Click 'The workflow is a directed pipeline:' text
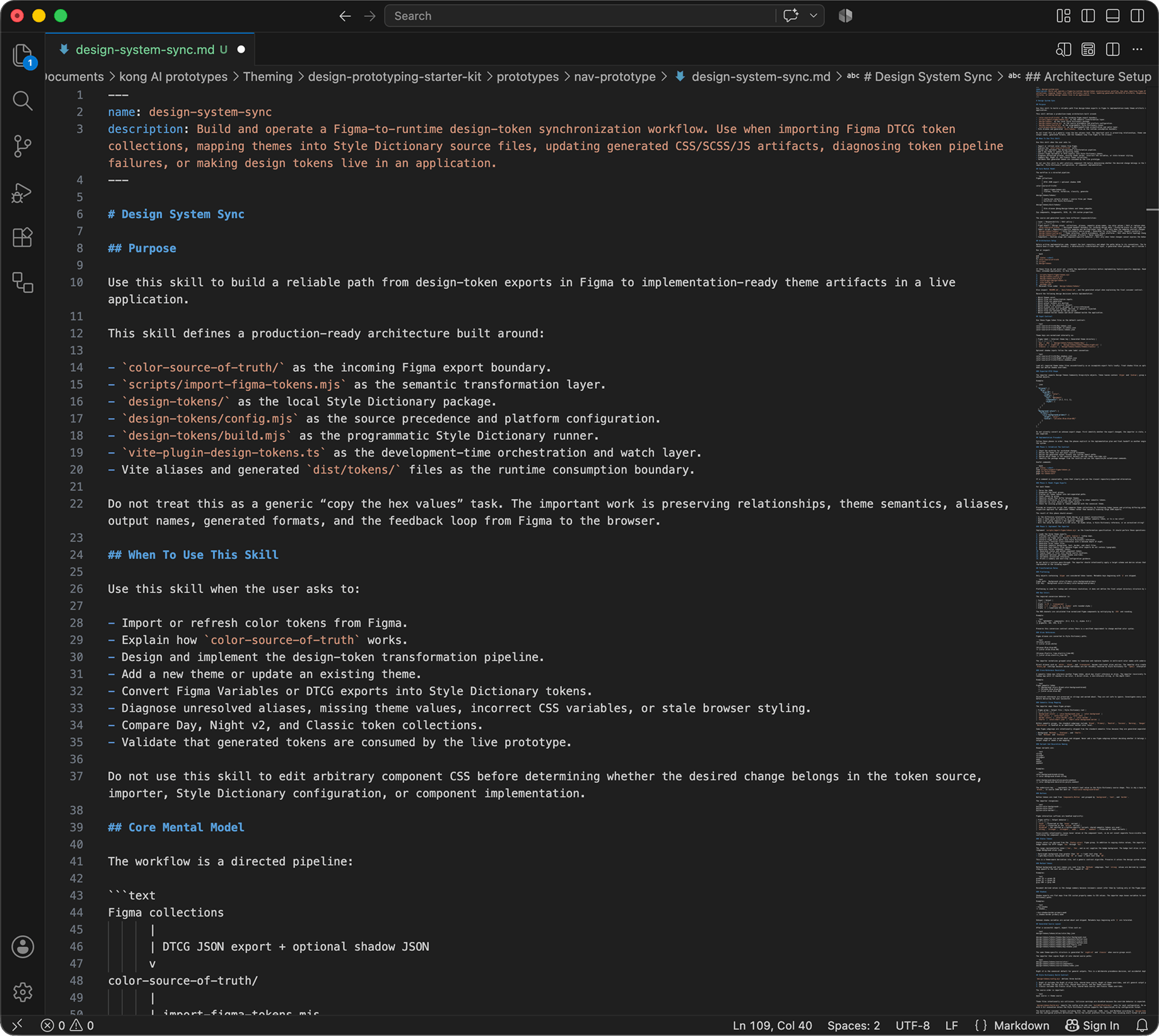 pyautogui.click(x=231, y=862)
